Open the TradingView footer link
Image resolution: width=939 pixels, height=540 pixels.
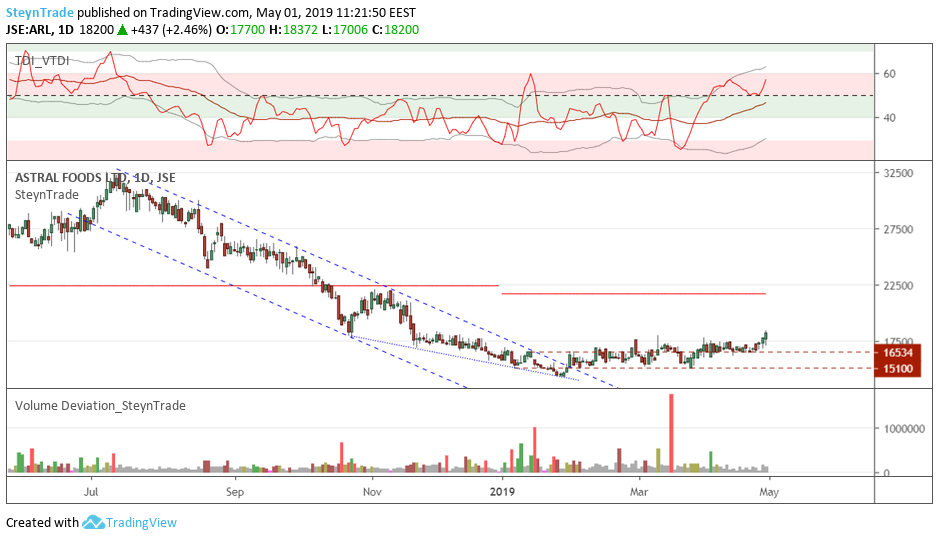[141, 523]
